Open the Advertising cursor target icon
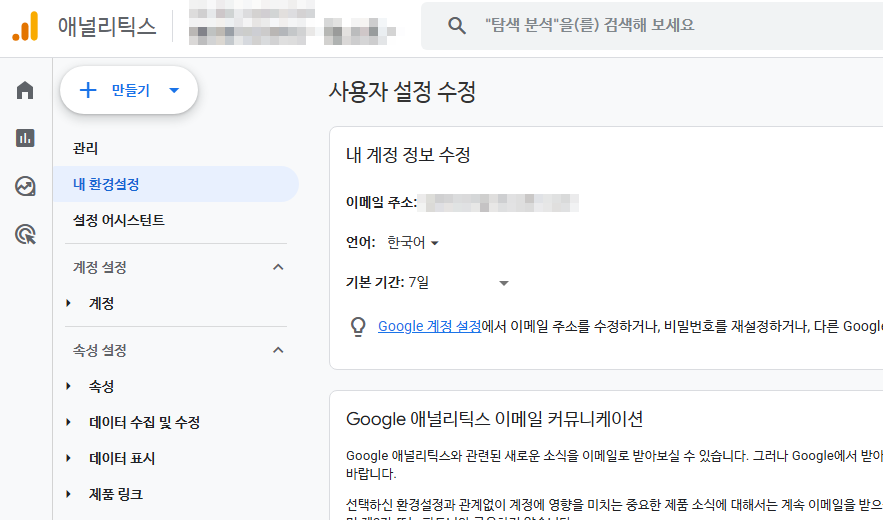 [x=25, y=234]
